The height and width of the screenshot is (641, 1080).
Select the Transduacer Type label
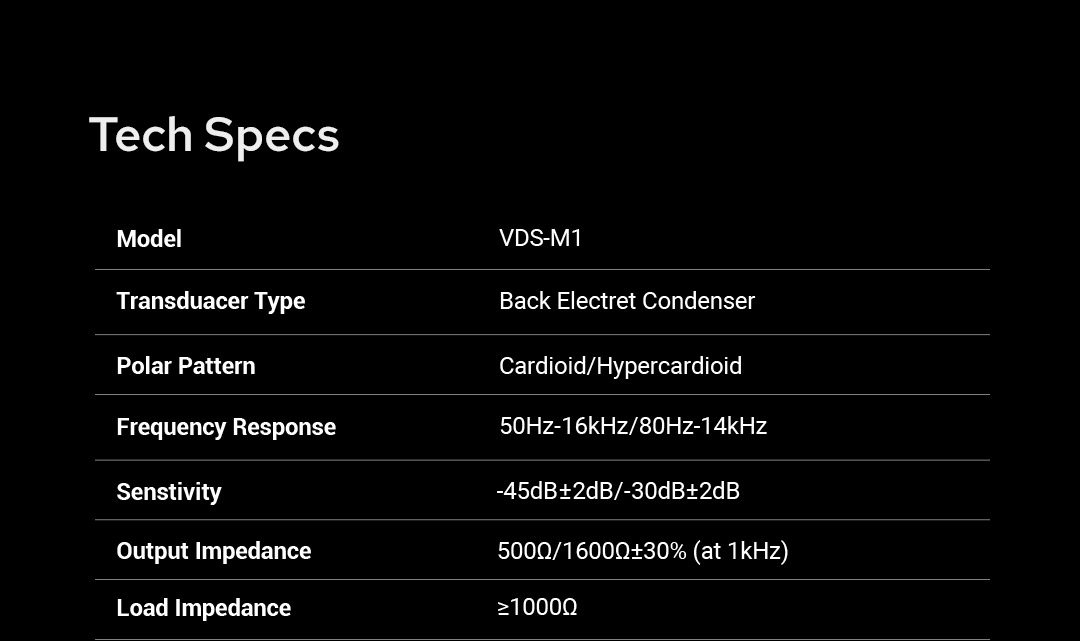(x=210, y=301)
